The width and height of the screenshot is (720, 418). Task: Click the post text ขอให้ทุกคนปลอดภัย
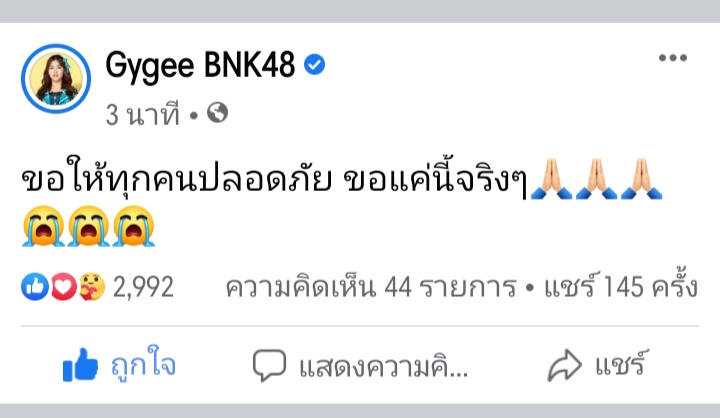coord(177,177)
